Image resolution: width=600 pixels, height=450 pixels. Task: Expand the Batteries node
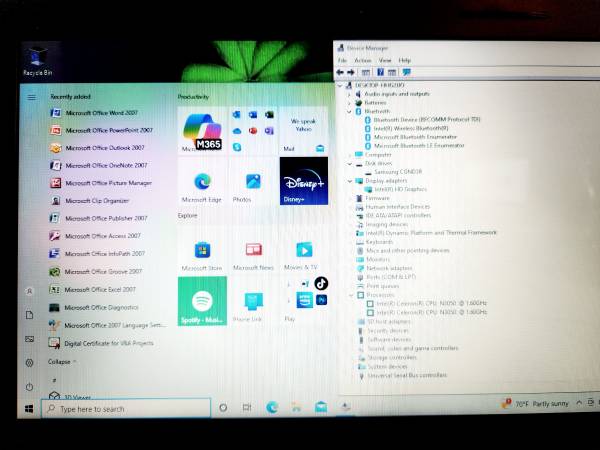click(349, 103)
